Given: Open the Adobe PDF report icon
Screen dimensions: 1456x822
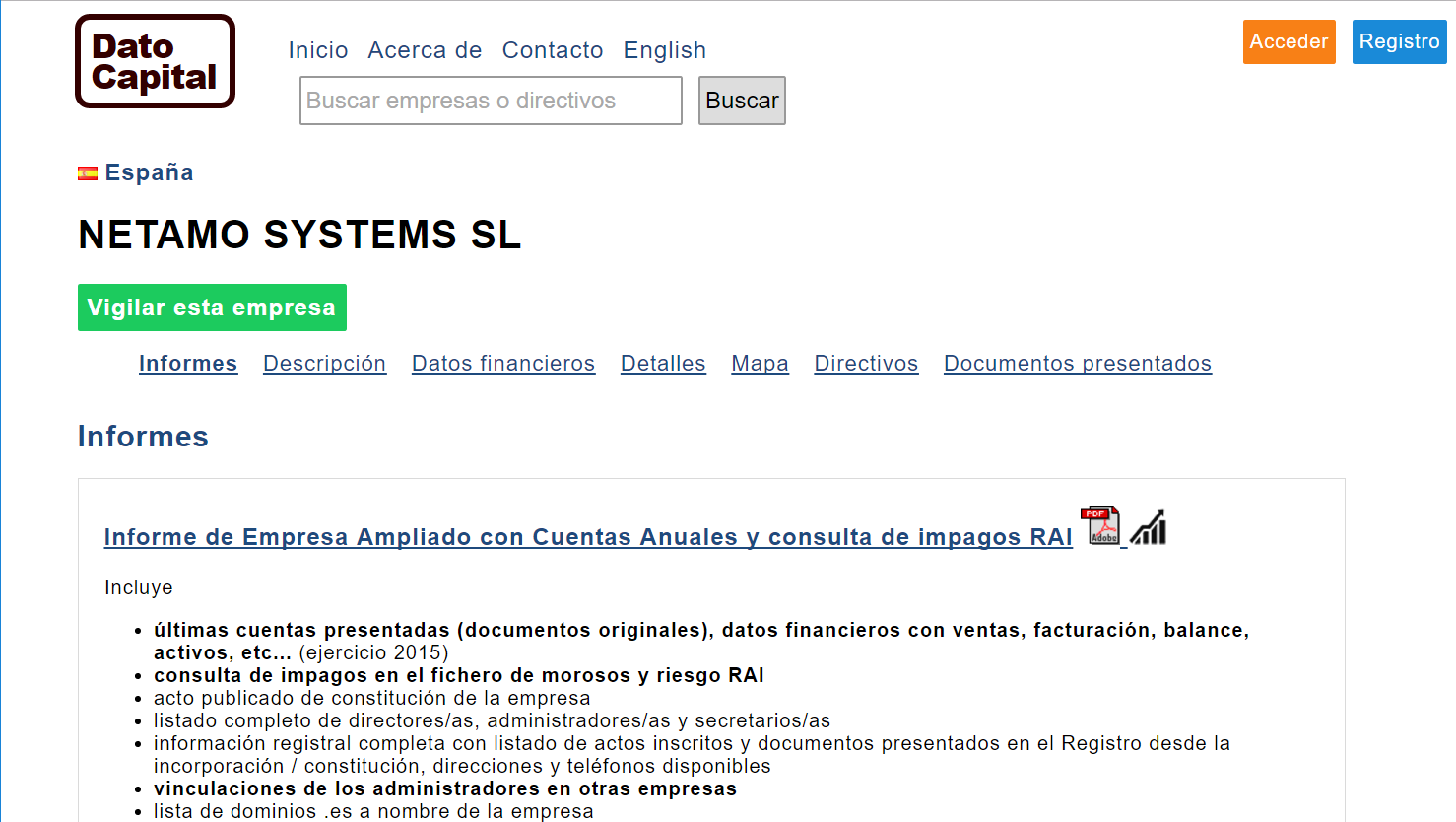Looking at the screenshot, I should pos(1102,525).
